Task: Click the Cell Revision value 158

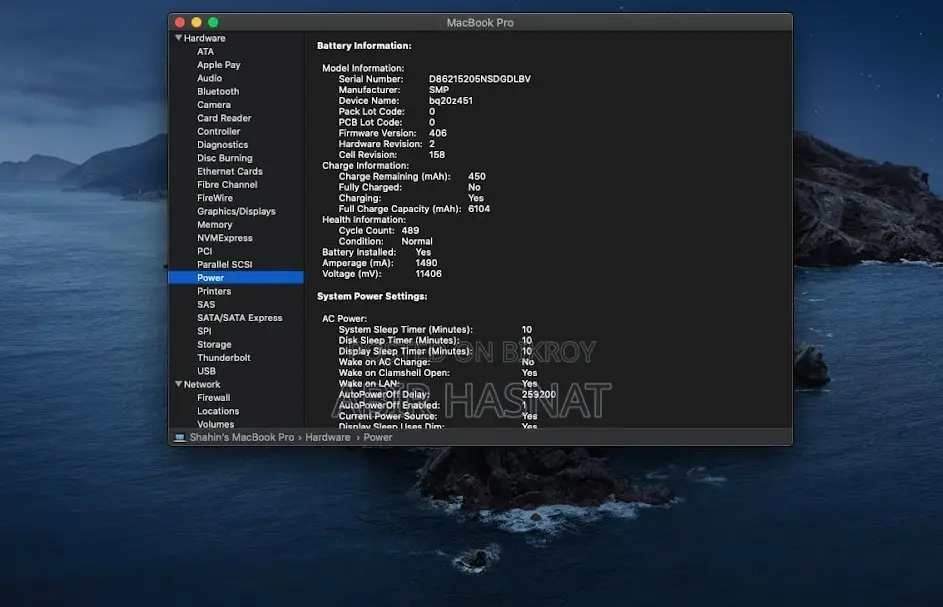Action: coord(437,155)
